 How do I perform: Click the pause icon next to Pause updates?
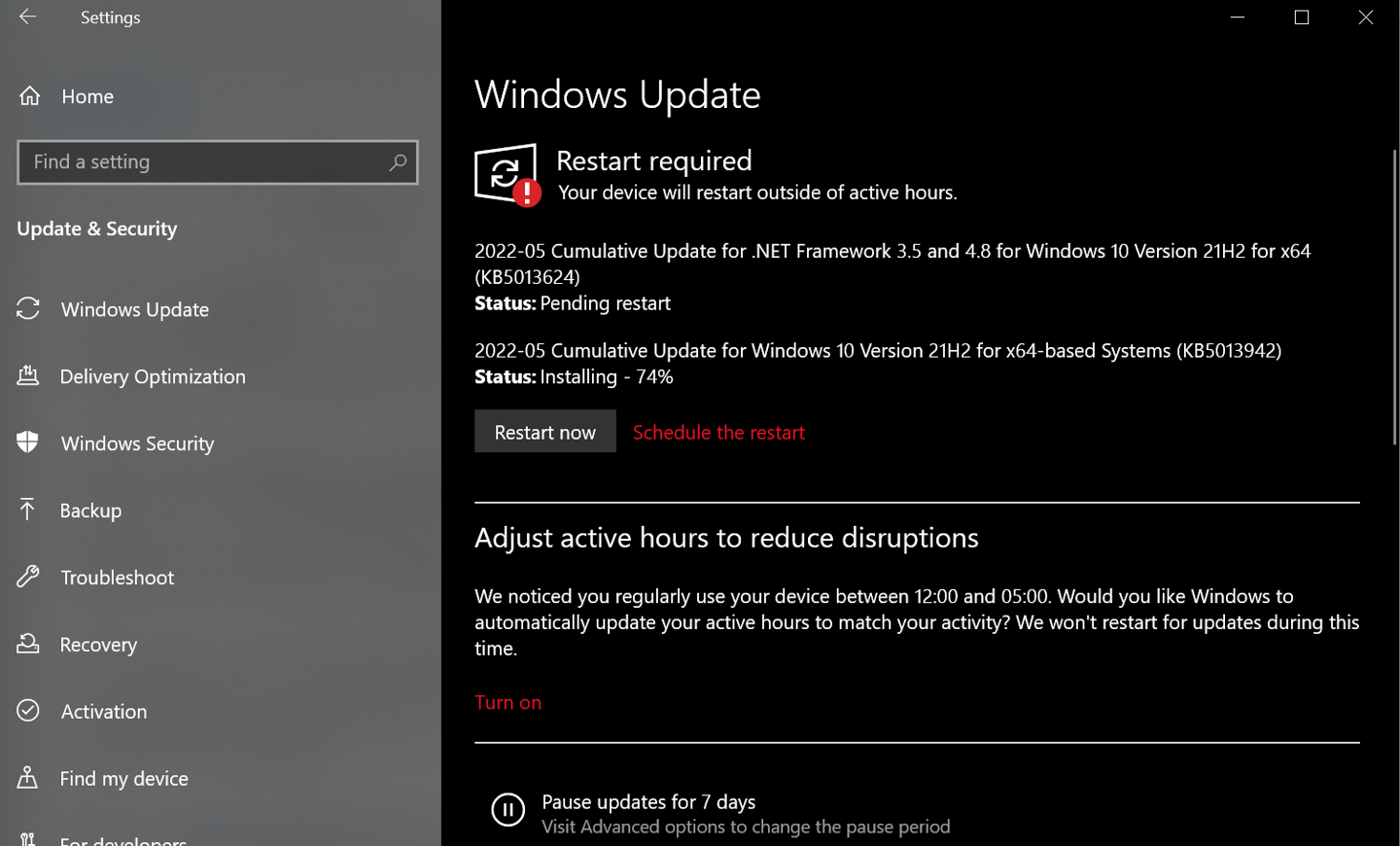[507, 809]
